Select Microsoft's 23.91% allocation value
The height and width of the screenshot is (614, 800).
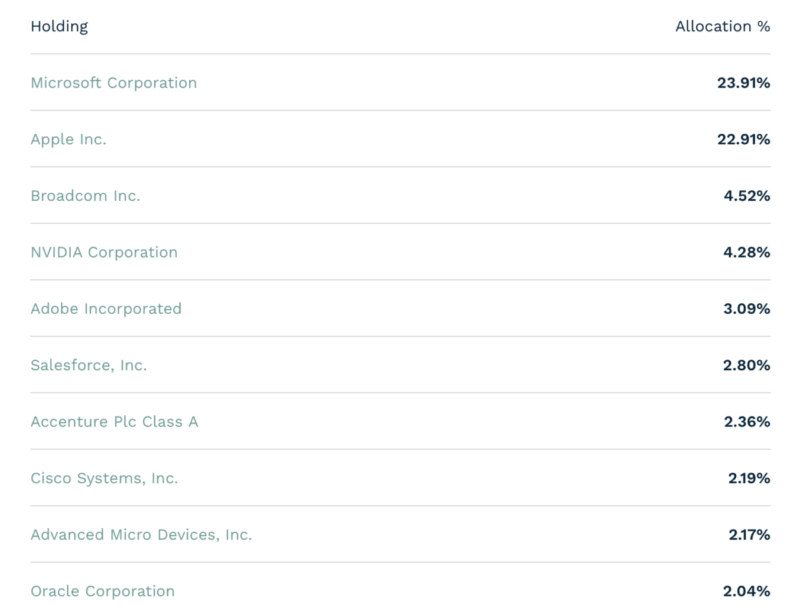coord(743,83)
